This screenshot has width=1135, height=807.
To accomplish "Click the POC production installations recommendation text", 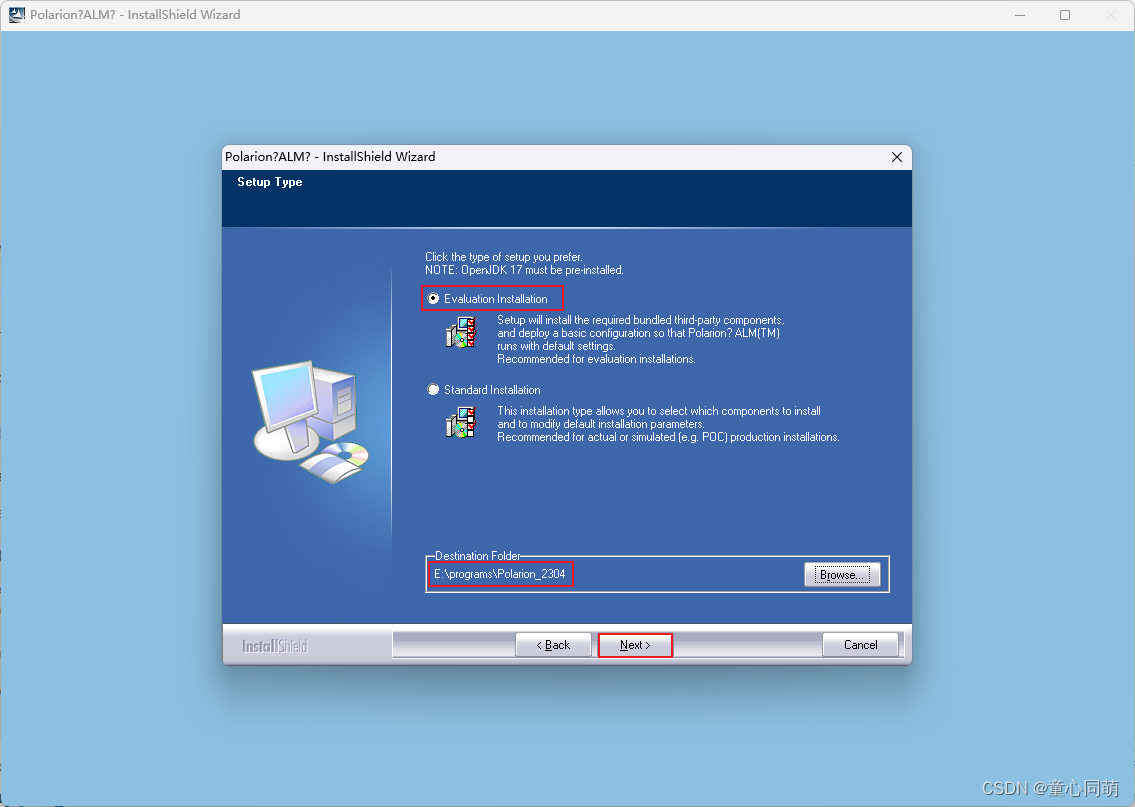I will 668,437.
